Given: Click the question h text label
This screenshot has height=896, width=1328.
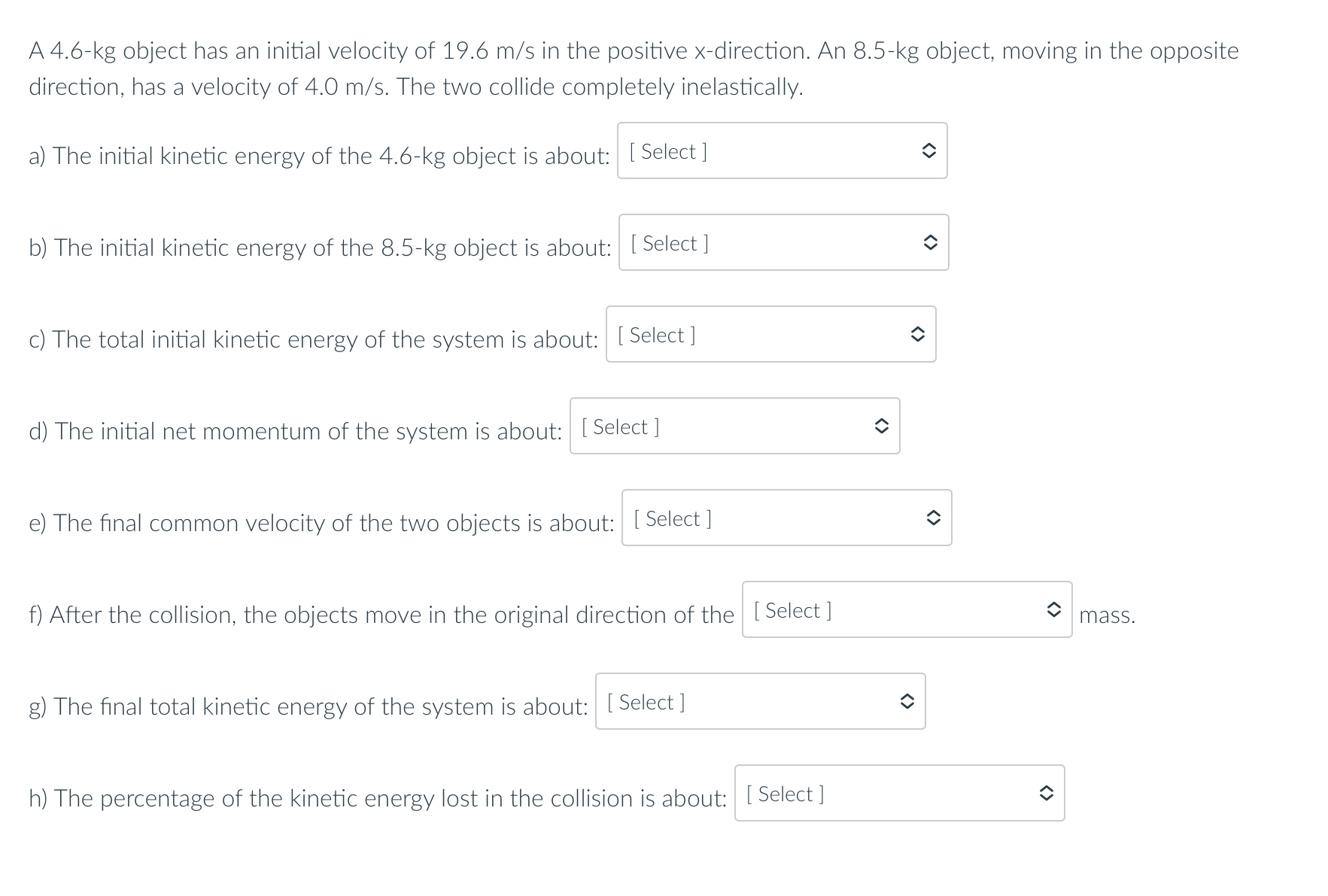Looking at the screenshot, I should click(x=376, y=798).
